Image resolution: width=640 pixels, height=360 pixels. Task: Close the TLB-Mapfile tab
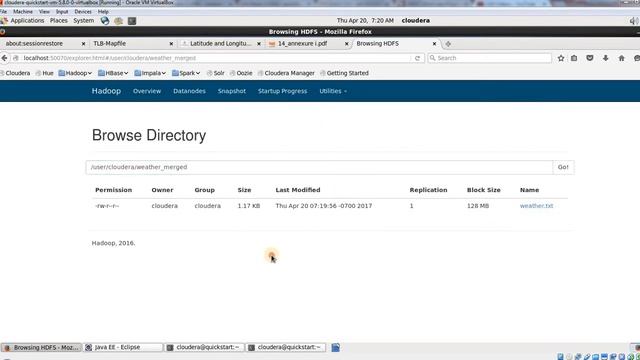click(x=171, y=44)
